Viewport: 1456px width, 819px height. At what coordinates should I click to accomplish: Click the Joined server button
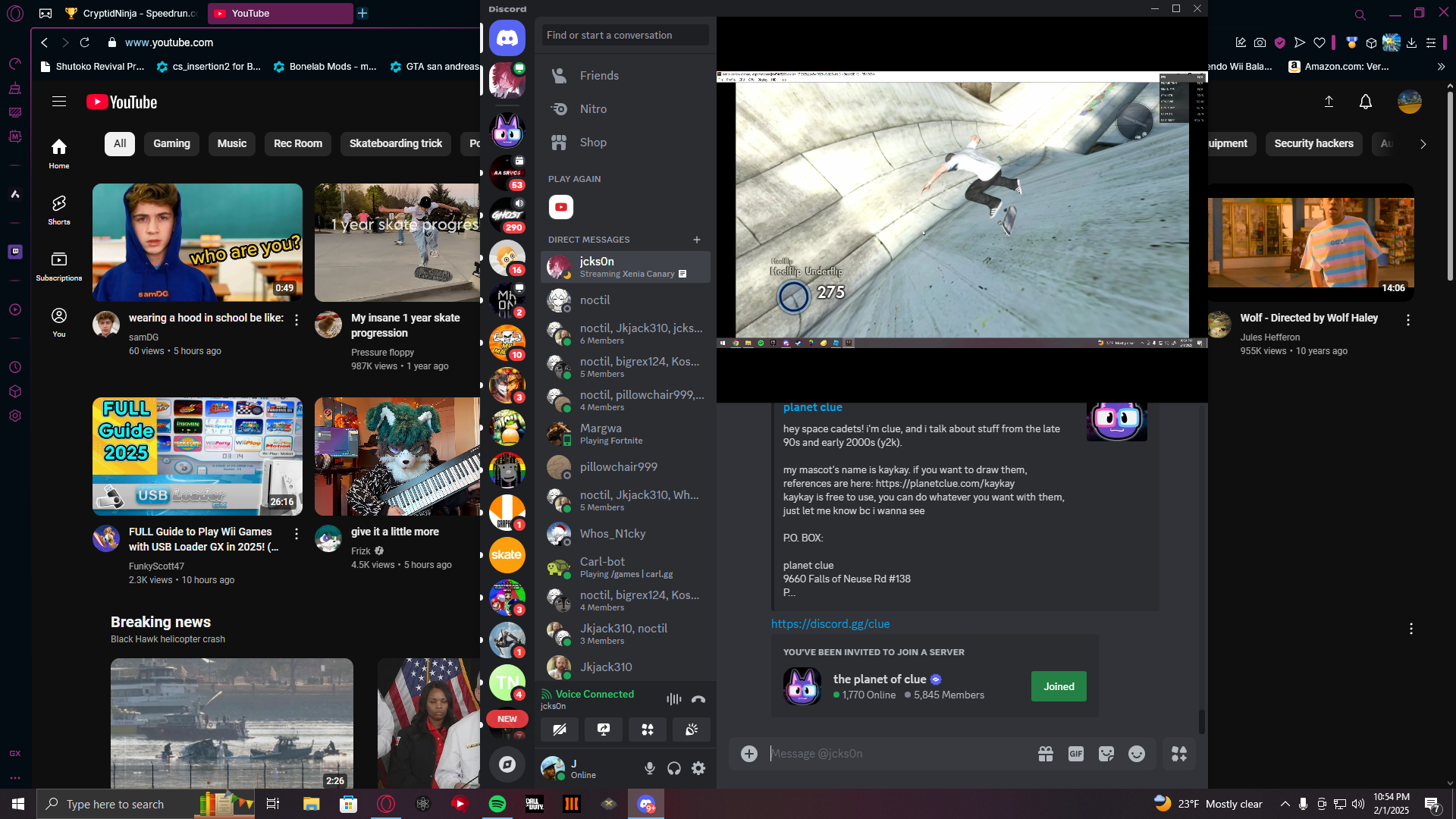1058,686
